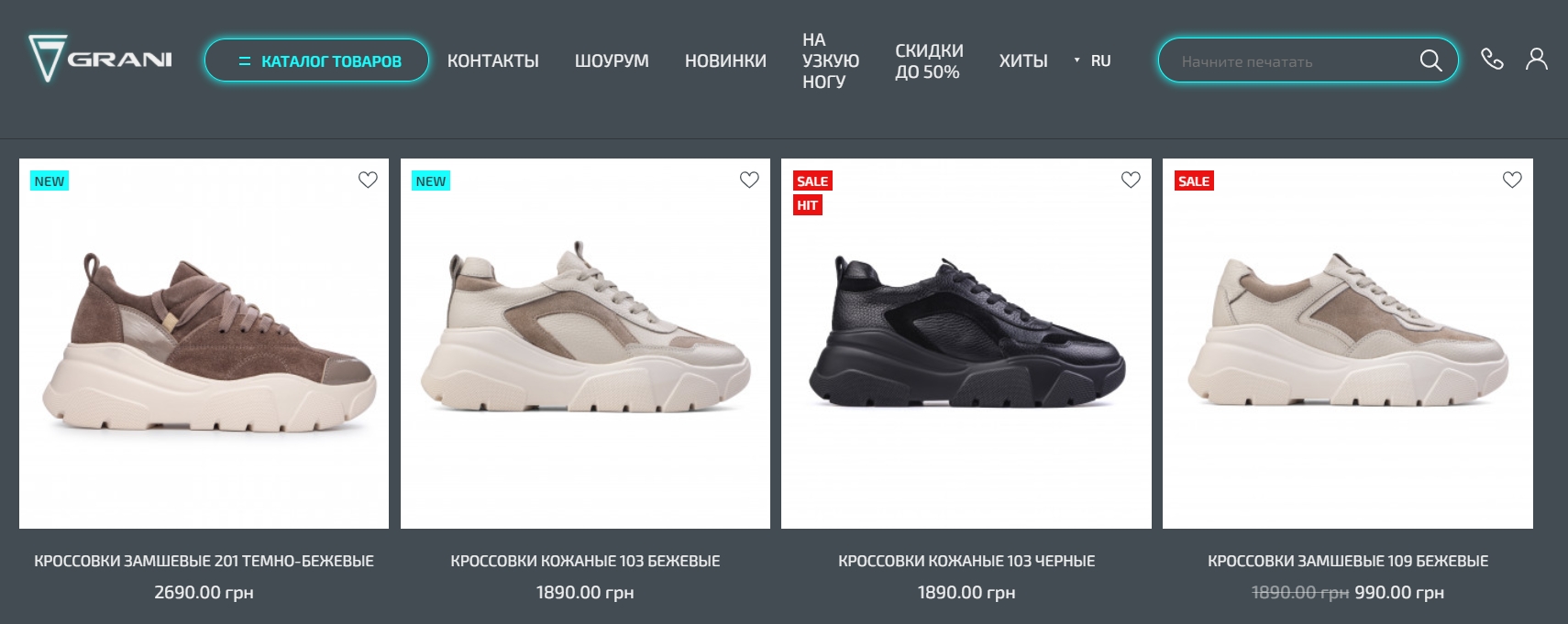
Task: Add black leather 103 sneakers to wishlist
Action: click(x=1131, y=180)
